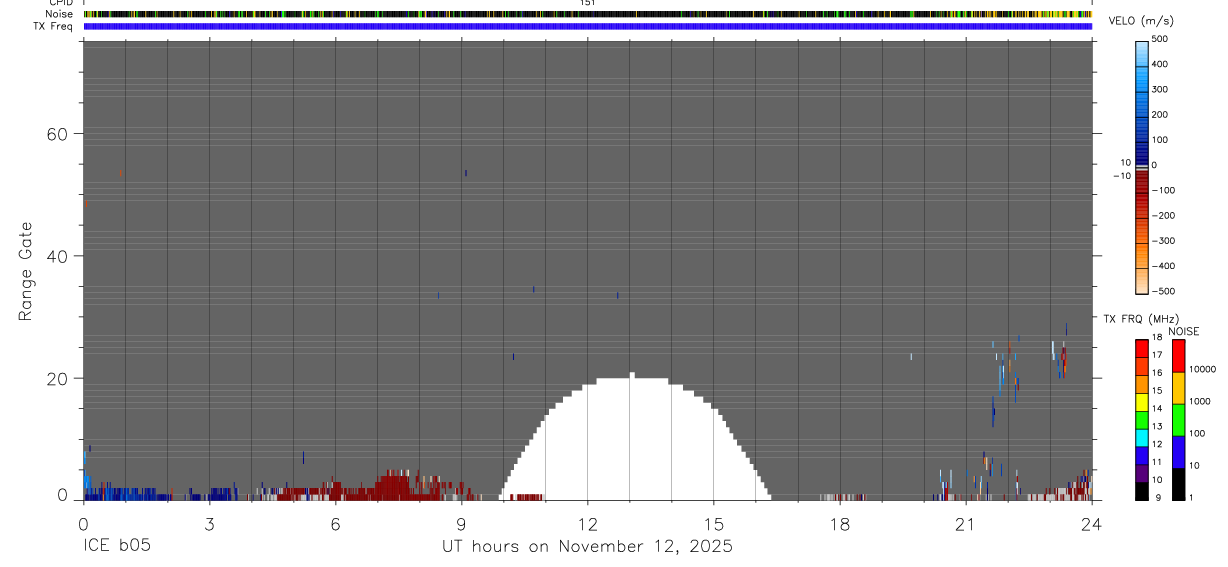
Task: Select the green NOISE swatch between 100 and 1000
Action: (x=1179, y=419)
